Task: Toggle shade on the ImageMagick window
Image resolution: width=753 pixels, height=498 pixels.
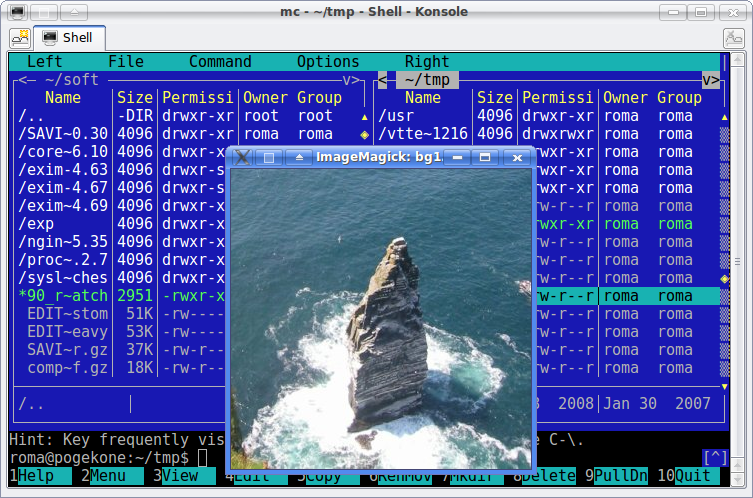Action: 298,157
